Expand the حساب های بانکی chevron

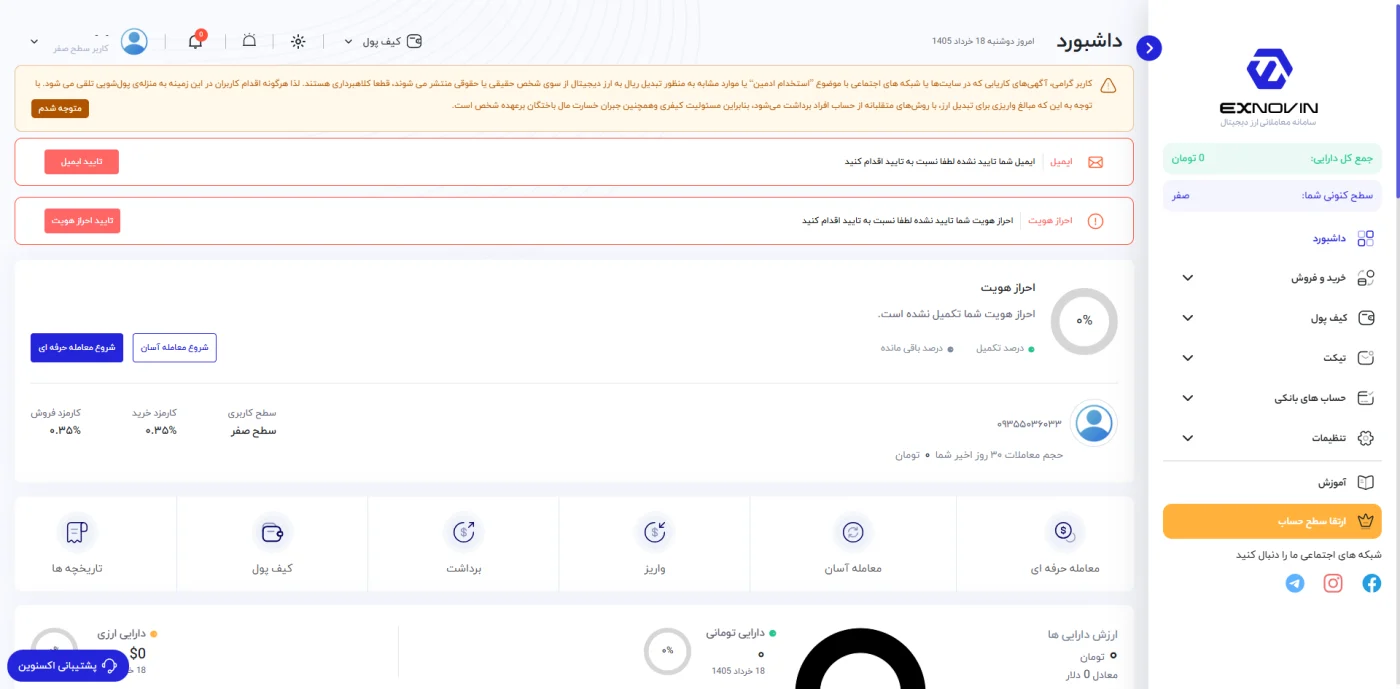1188,398
